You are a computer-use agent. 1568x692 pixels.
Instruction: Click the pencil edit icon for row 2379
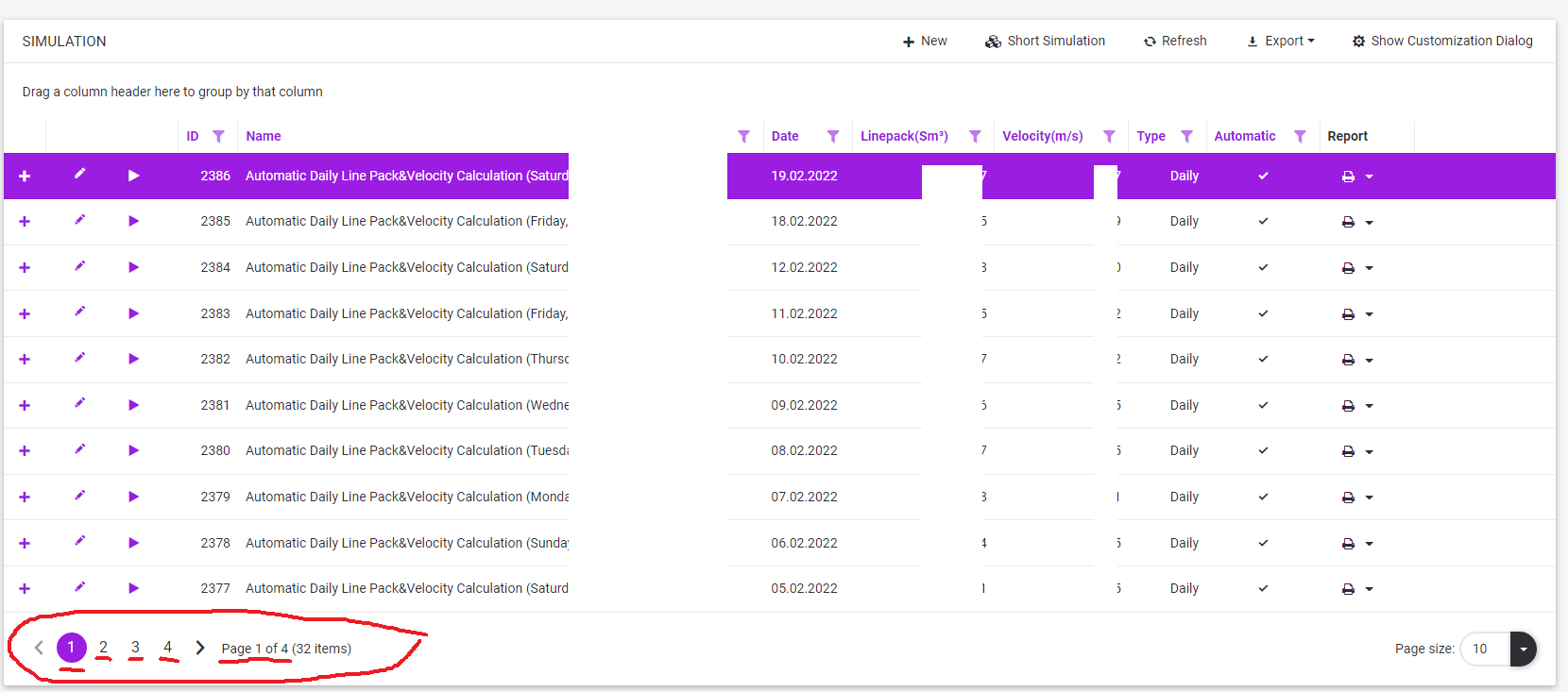point(80,496)
